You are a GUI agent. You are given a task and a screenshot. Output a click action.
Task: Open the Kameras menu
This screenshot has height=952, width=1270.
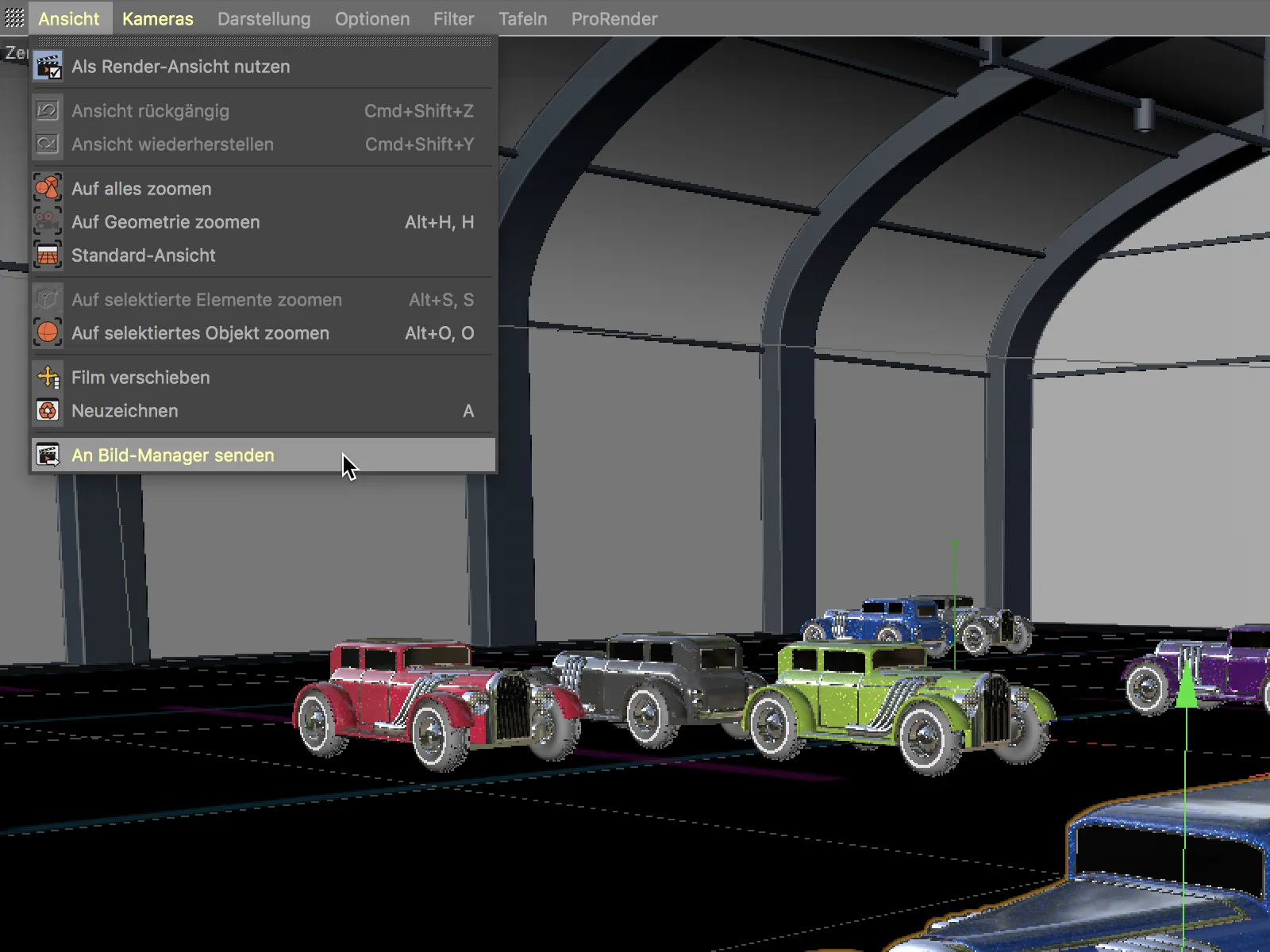[x=158, y=18]
